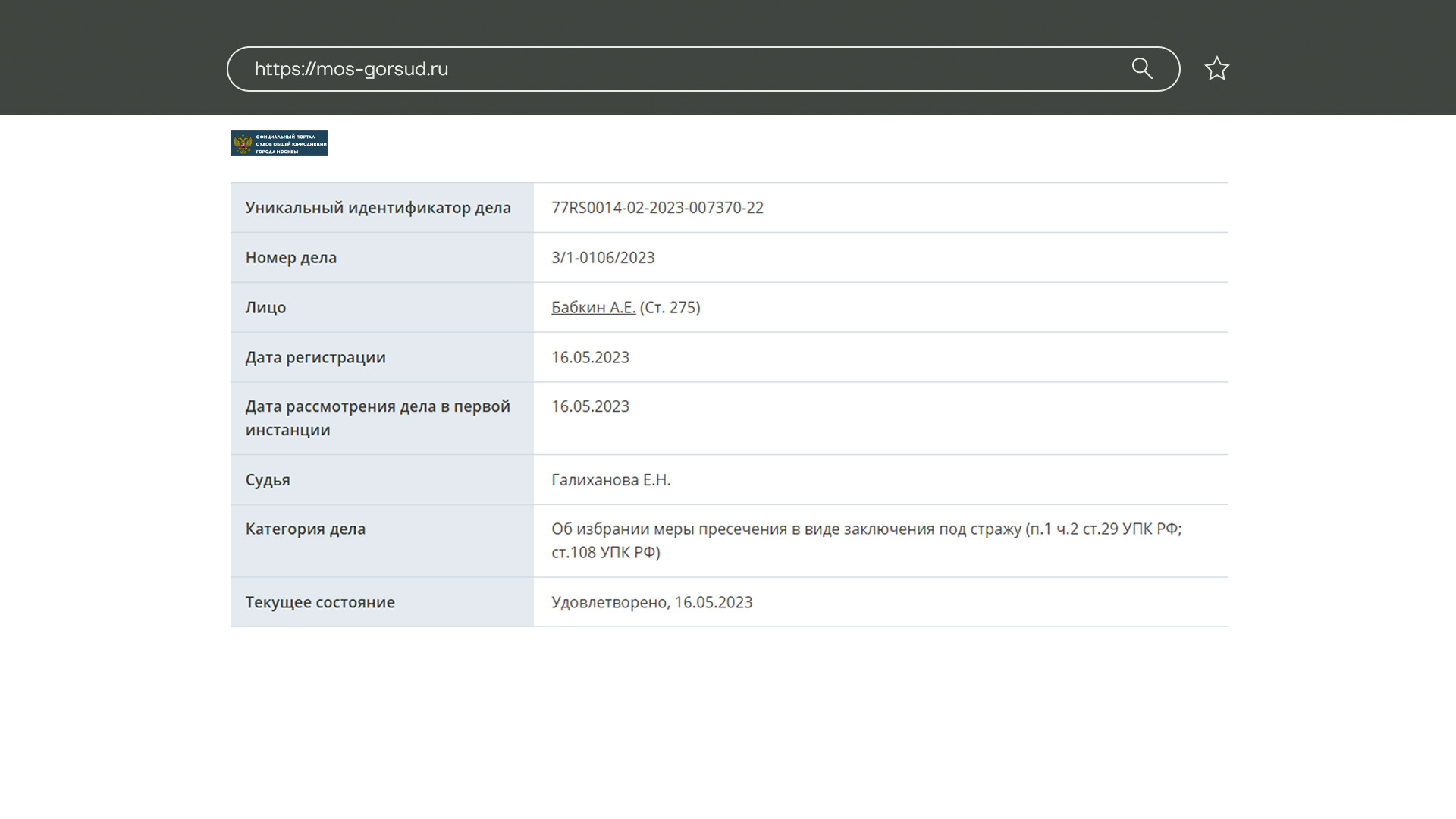Click the Moscow courts portal logo
Viewport: 1456px width, 819px height.
tap(278, 143)
